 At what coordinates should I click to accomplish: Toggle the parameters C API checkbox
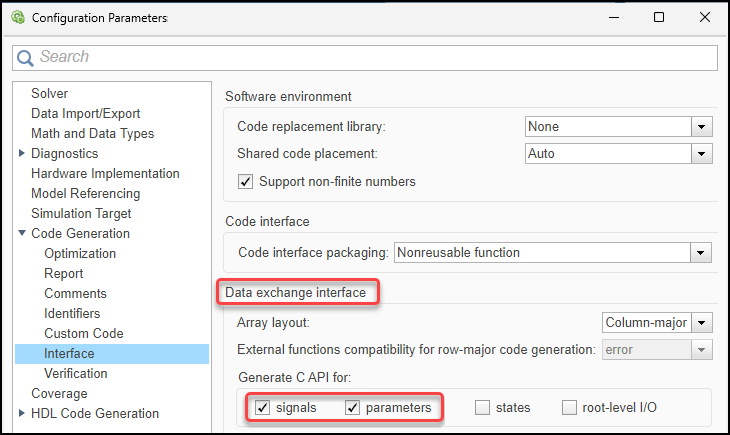[353, 408]
